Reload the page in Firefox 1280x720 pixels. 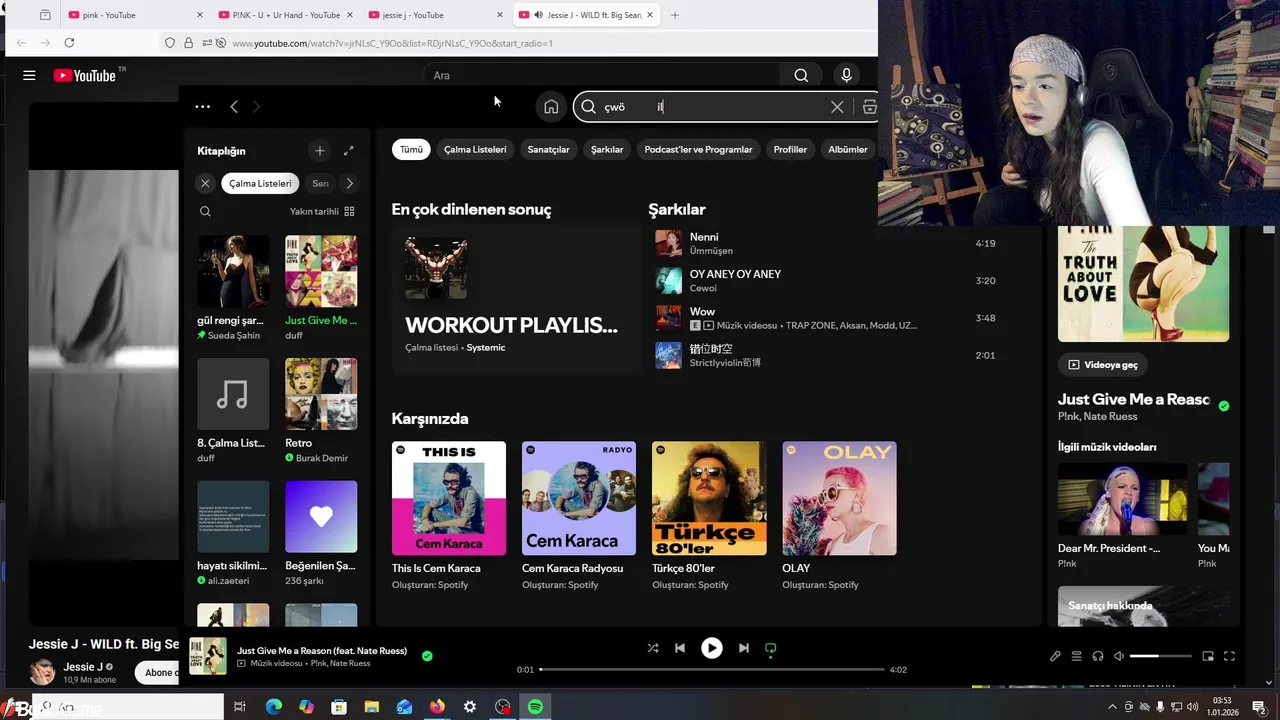click(x=69, y=43)
